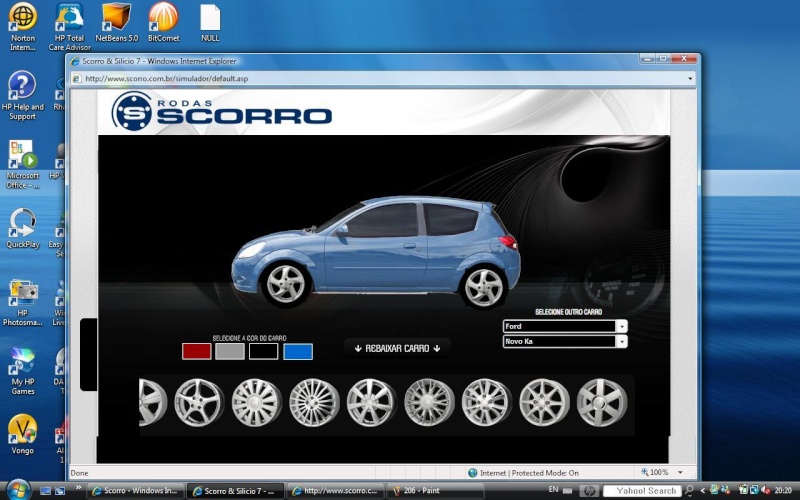Viewport: 800px width, 500px height.
Task: Switch to 'http://www.scorro.c...' taskbar button
Action: [x=336, y=491]
